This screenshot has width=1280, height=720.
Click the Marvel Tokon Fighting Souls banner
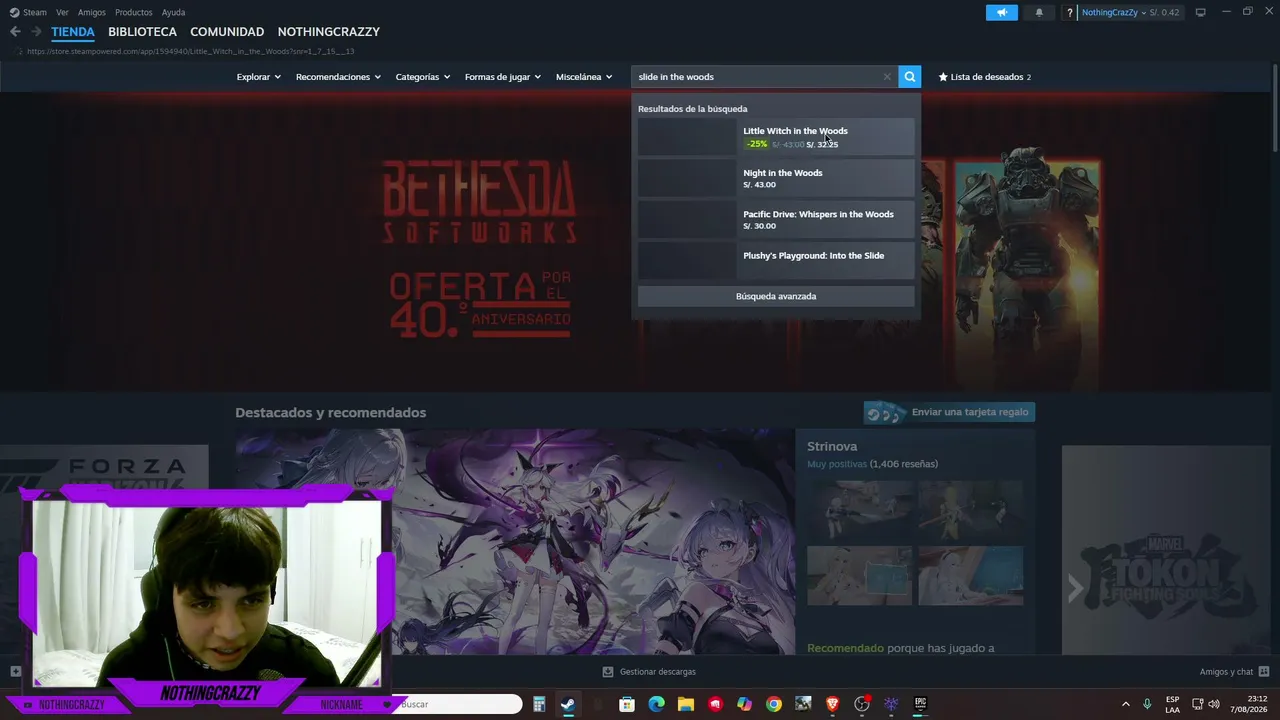coord(1165,550)
